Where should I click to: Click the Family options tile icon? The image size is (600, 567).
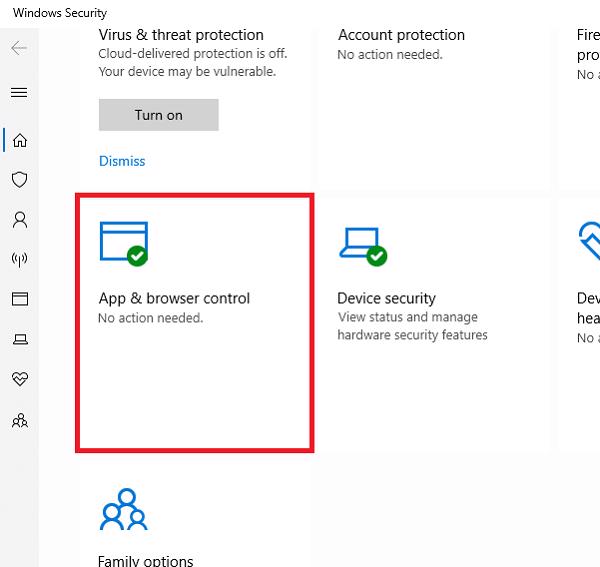[124, 509]
